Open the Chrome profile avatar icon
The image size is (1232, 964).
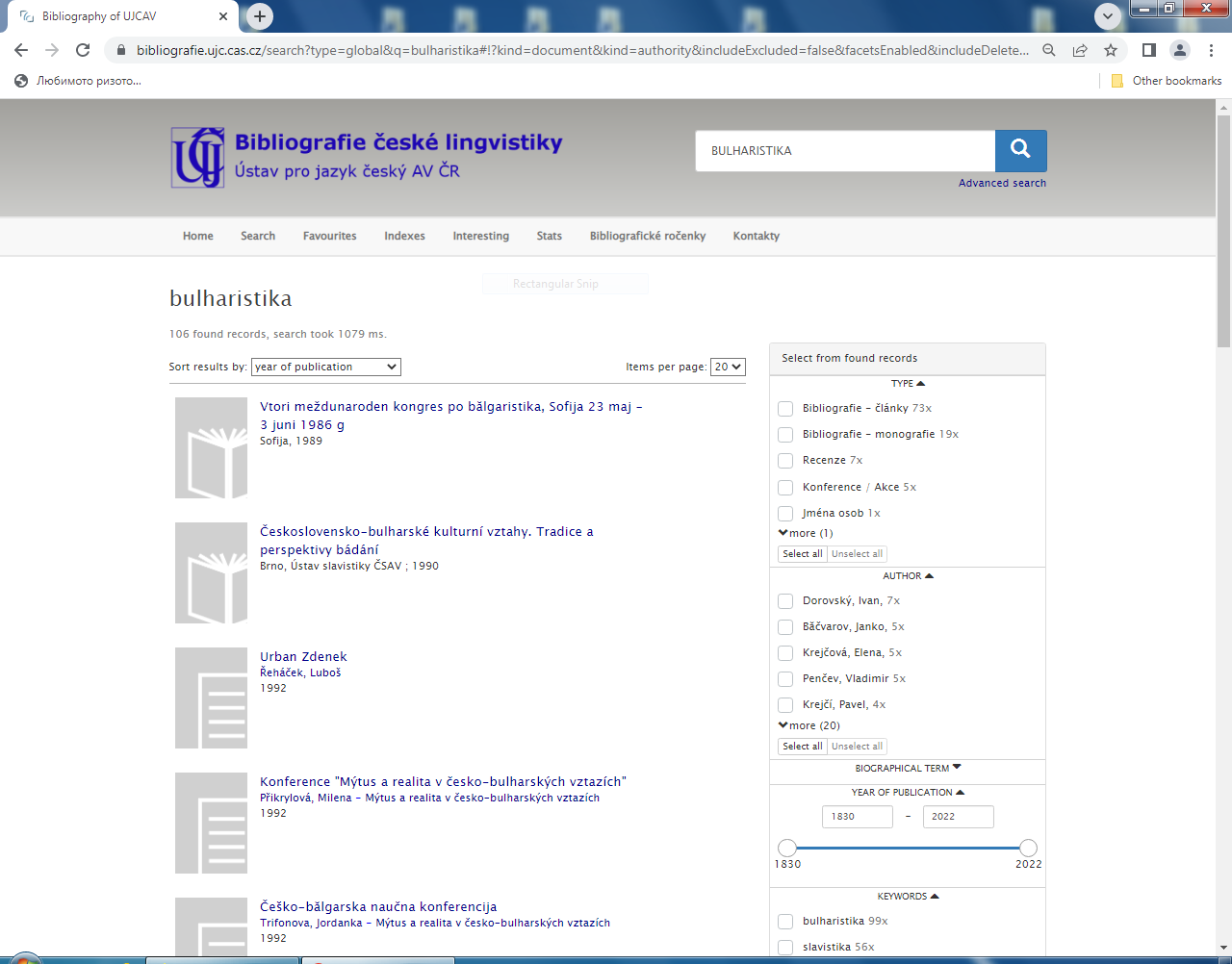pos(1179,50)
